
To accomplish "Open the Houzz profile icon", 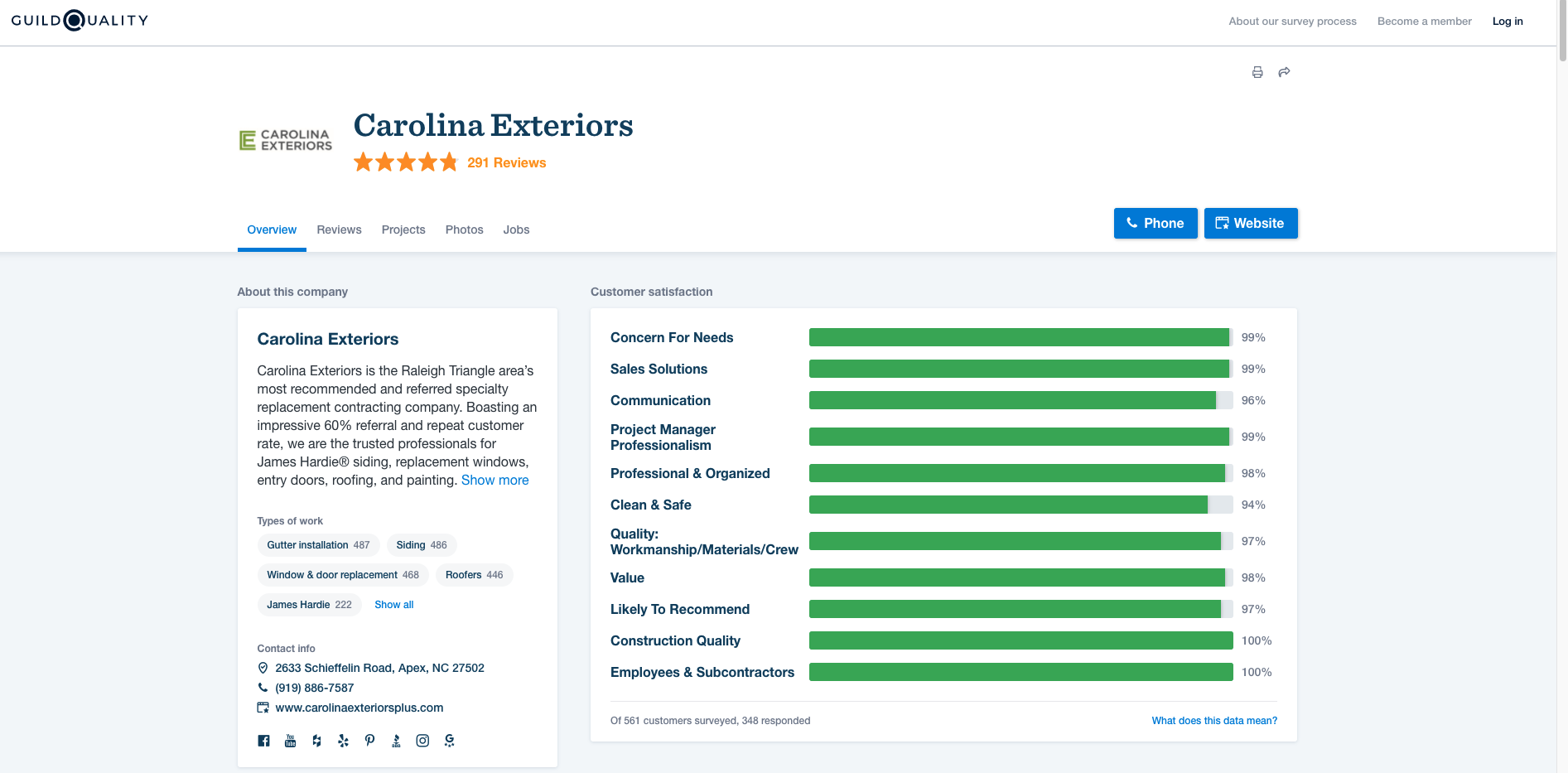I will pyautogui.click(x=316, y=741).
